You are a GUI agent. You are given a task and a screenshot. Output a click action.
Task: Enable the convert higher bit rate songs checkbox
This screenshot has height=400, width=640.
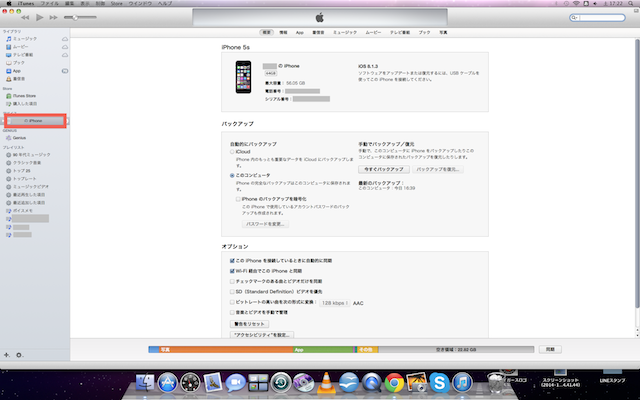pyautogui.click(x=232, y=302)
